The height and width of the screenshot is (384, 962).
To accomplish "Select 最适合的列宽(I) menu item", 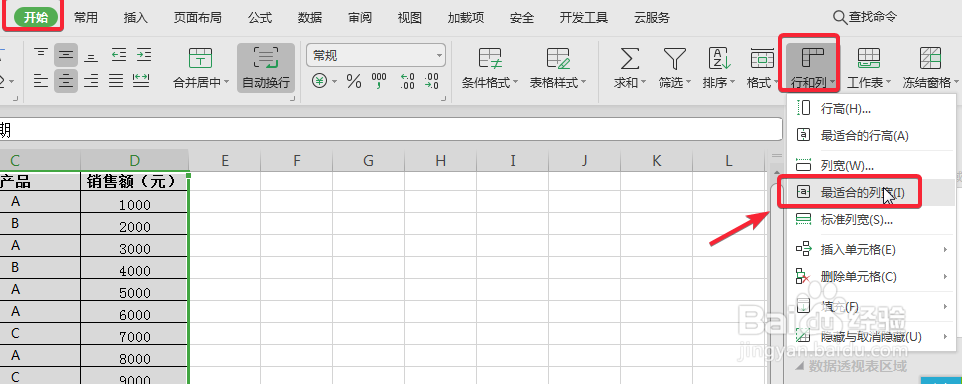I will click(x=871, y=192).
